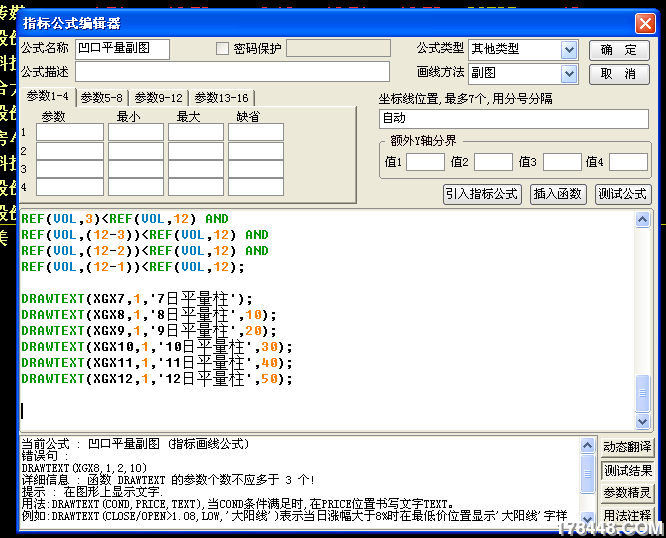Click the 值1 input field
Screen dimensions: 666x538
tap(425, 162)
